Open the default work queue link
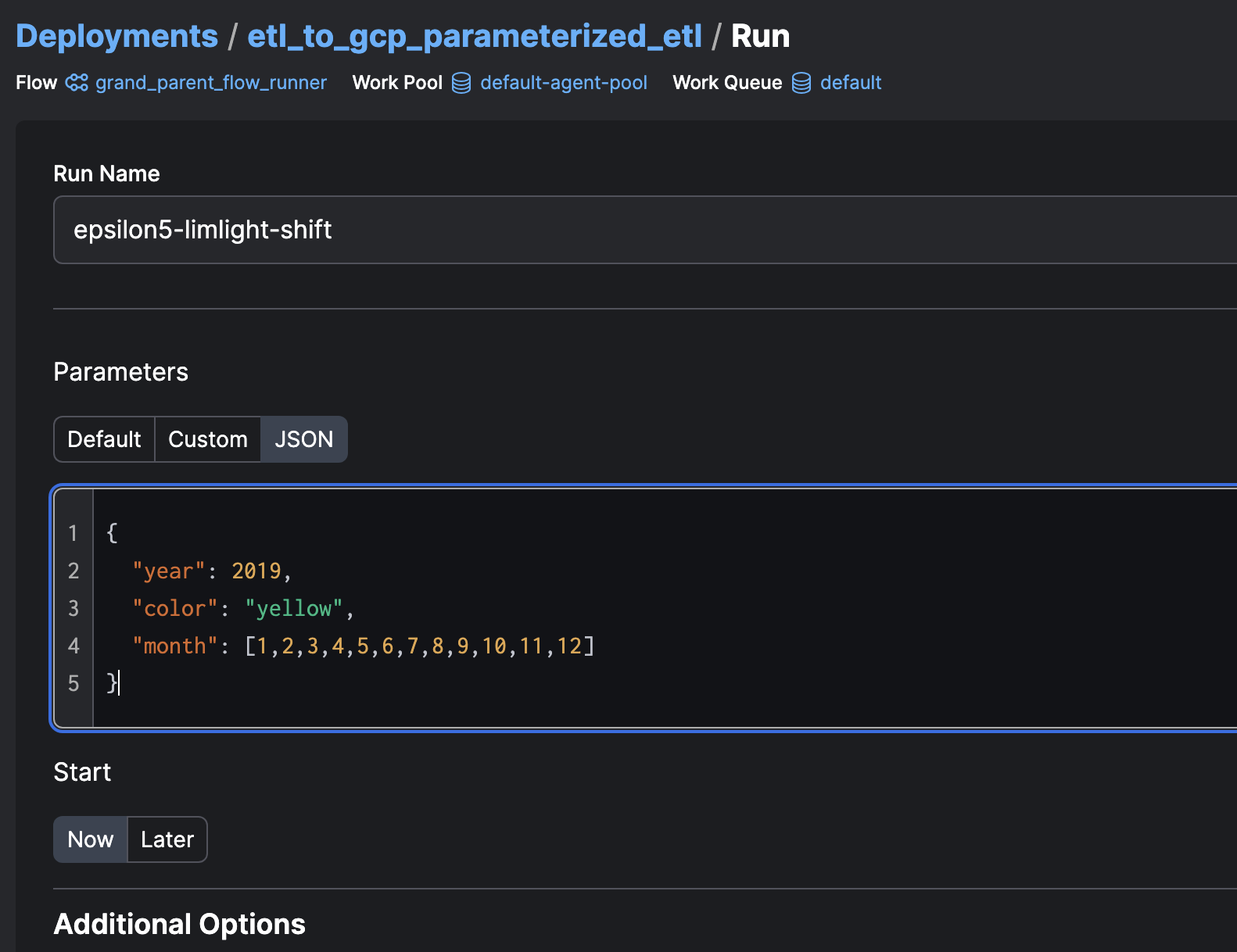Image resolution: width=1237 pixels, height=952 pixels. click(x=851, y=83)
